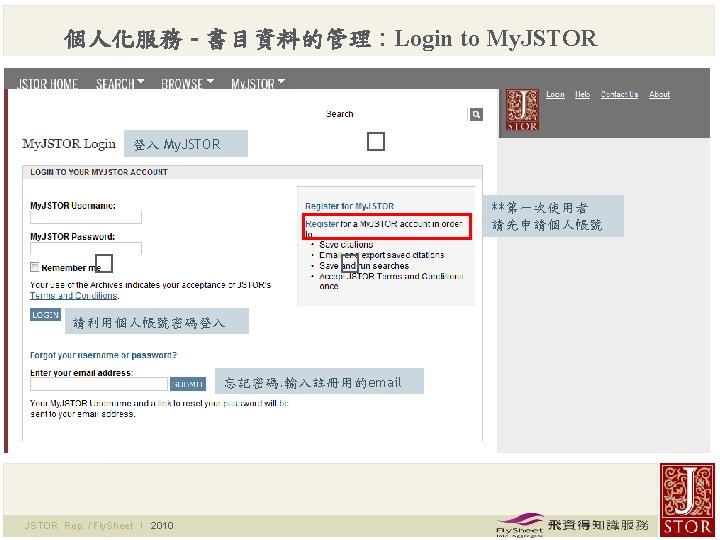Go to JSTOR HOME
Image resolution: width=720 pixels, height=540 pixels.
tap(47, 84)
